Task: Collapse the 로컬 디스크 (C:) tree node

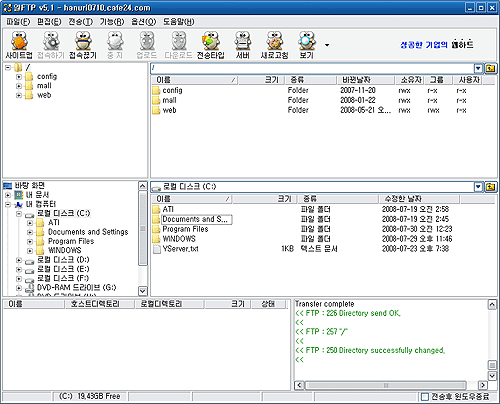Action: coord(19,214)
